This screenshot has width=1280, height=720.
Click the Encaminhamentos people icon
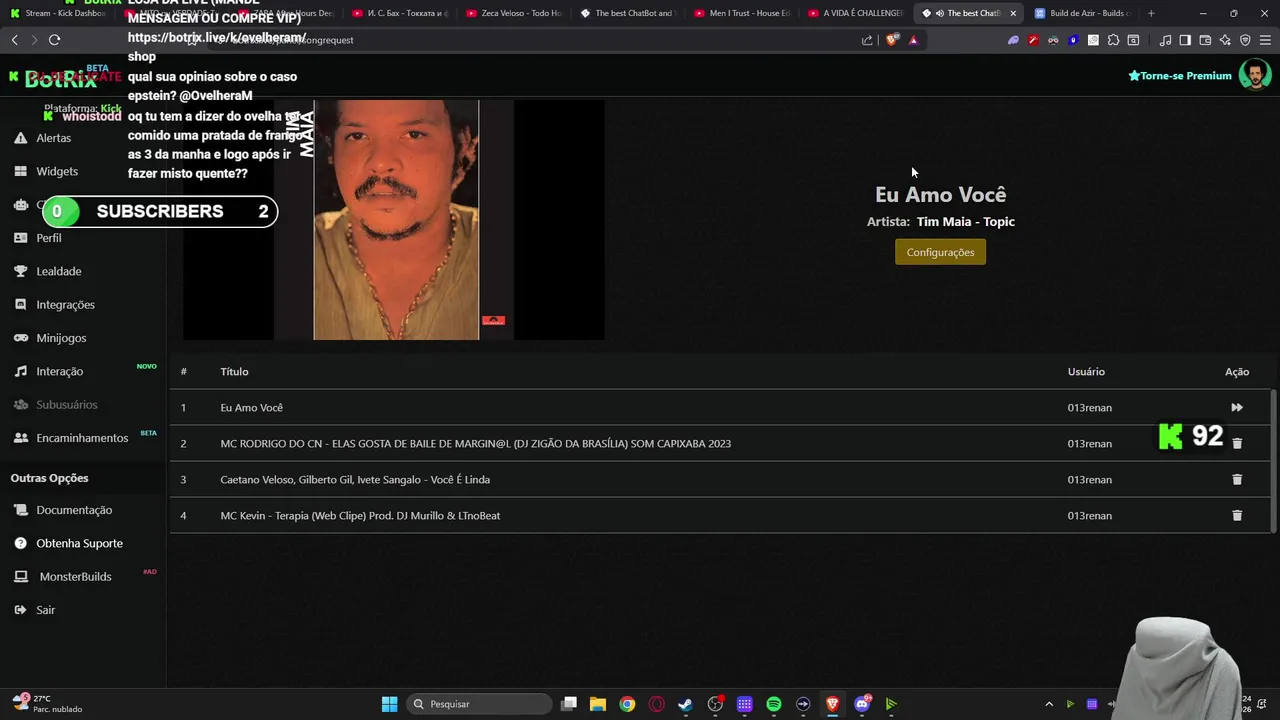(x=20, y=438)
